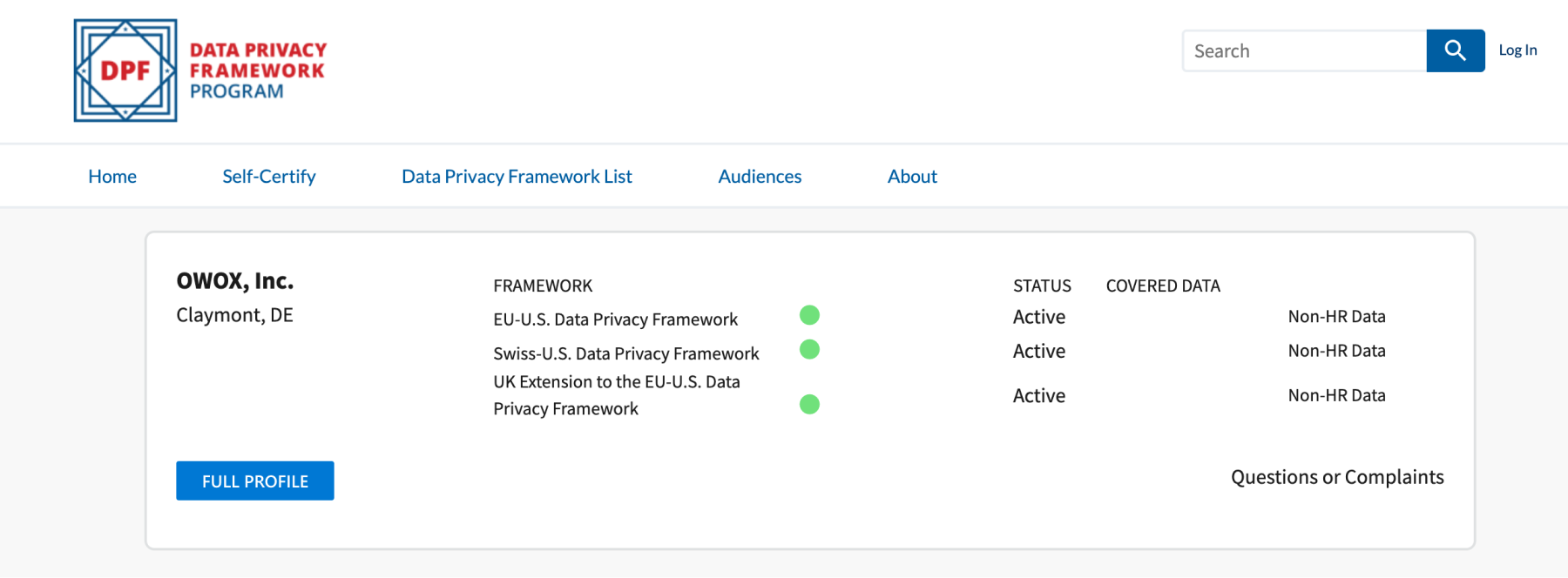Click UK Extension to the EU-U.S. Data Privacy Framework text

[x=617, y=395]
